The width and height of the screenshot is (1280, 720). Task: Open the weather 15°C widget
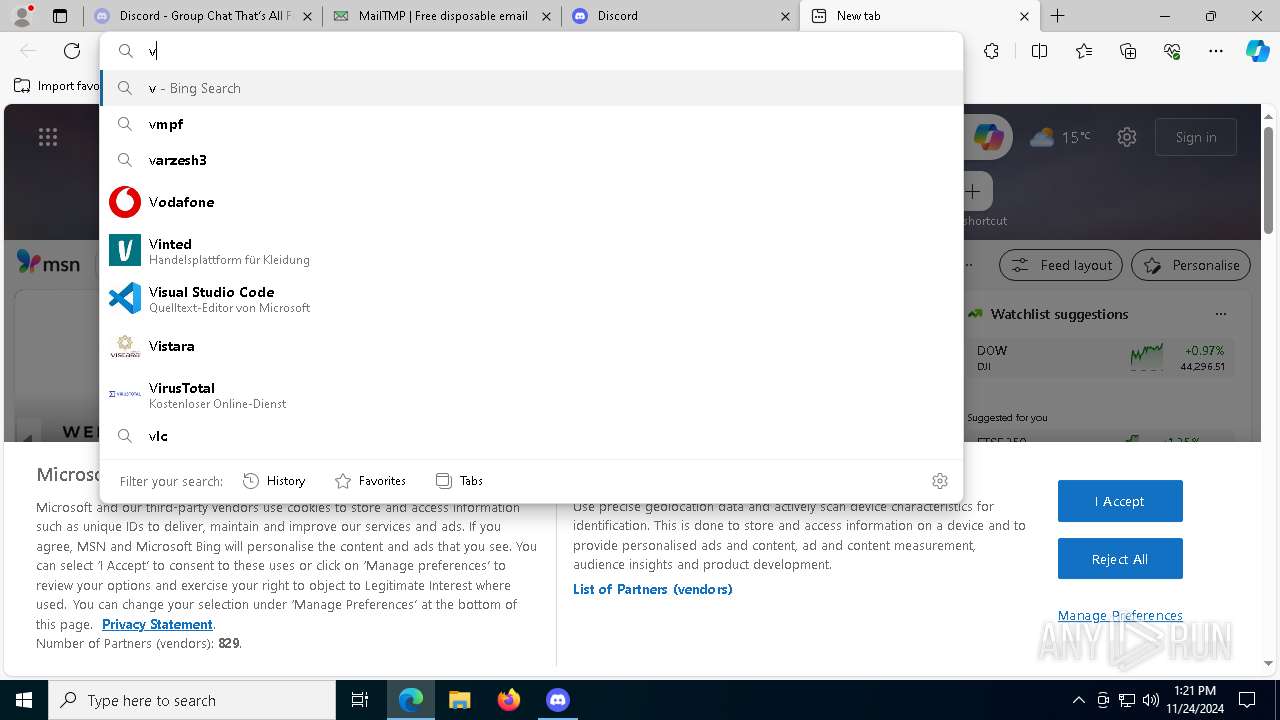[1061, 137]
